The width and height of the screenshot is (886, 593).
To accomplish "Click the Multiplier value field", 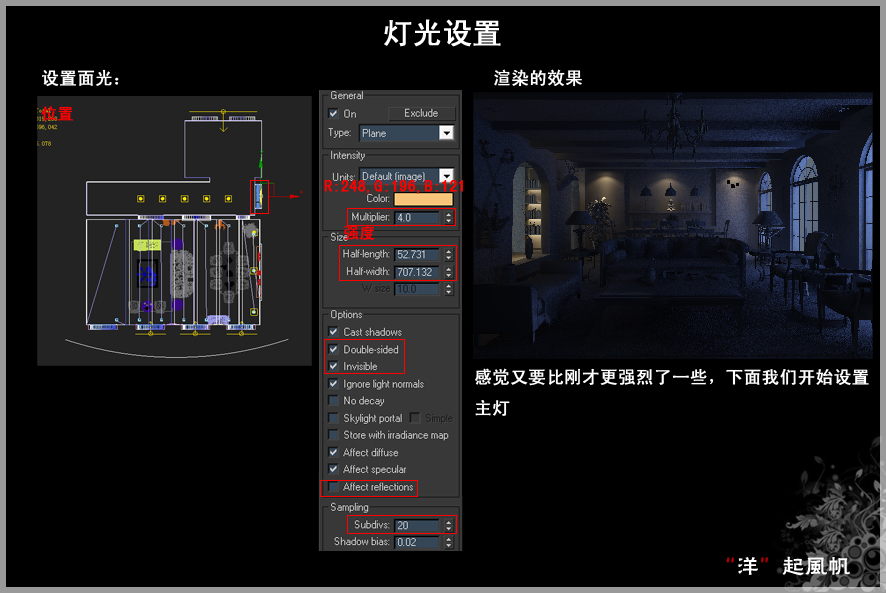I will coord(416,218).
